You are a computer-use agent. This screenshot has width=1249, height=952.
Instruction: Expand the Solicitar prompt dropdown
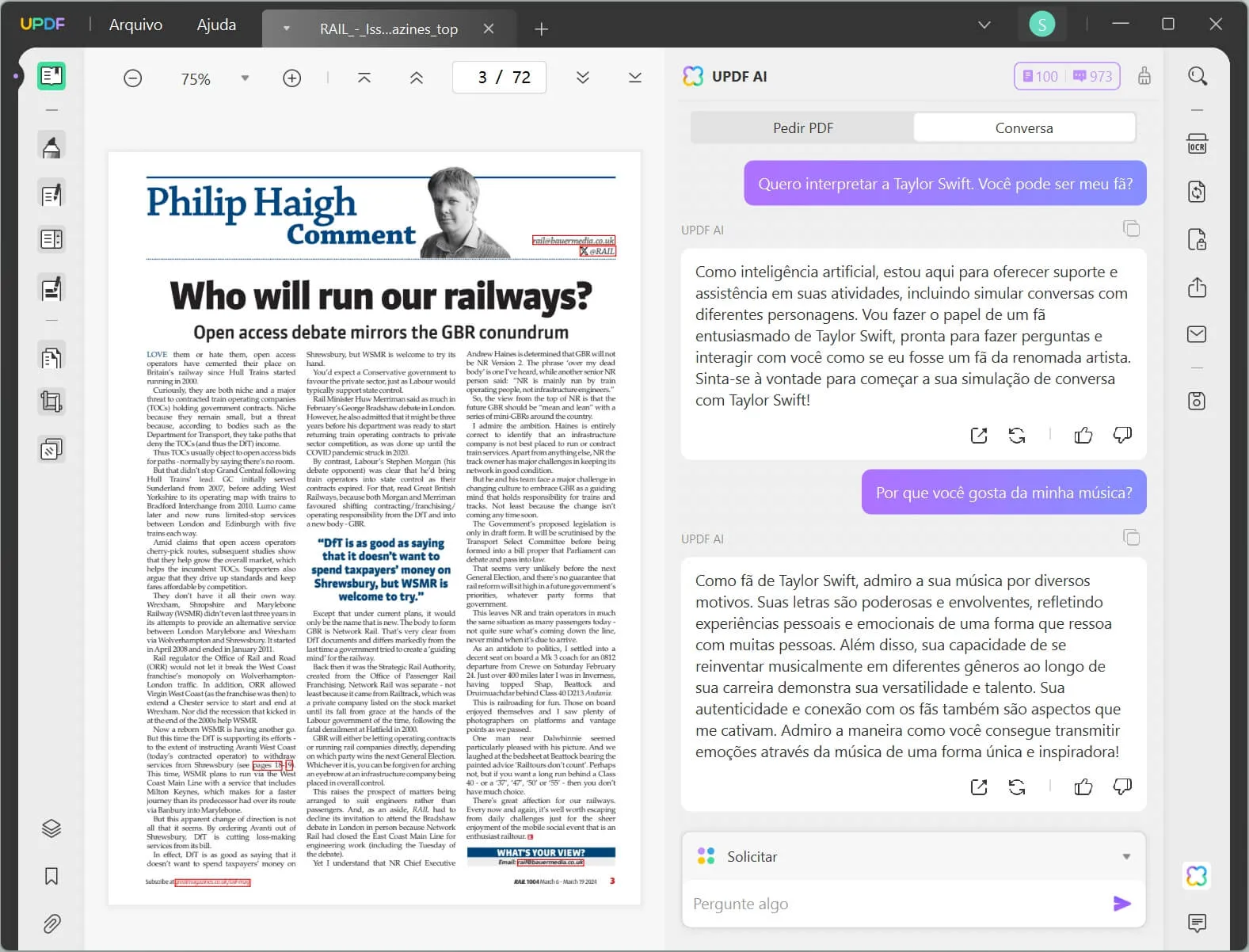click(x=1126, y=856)
